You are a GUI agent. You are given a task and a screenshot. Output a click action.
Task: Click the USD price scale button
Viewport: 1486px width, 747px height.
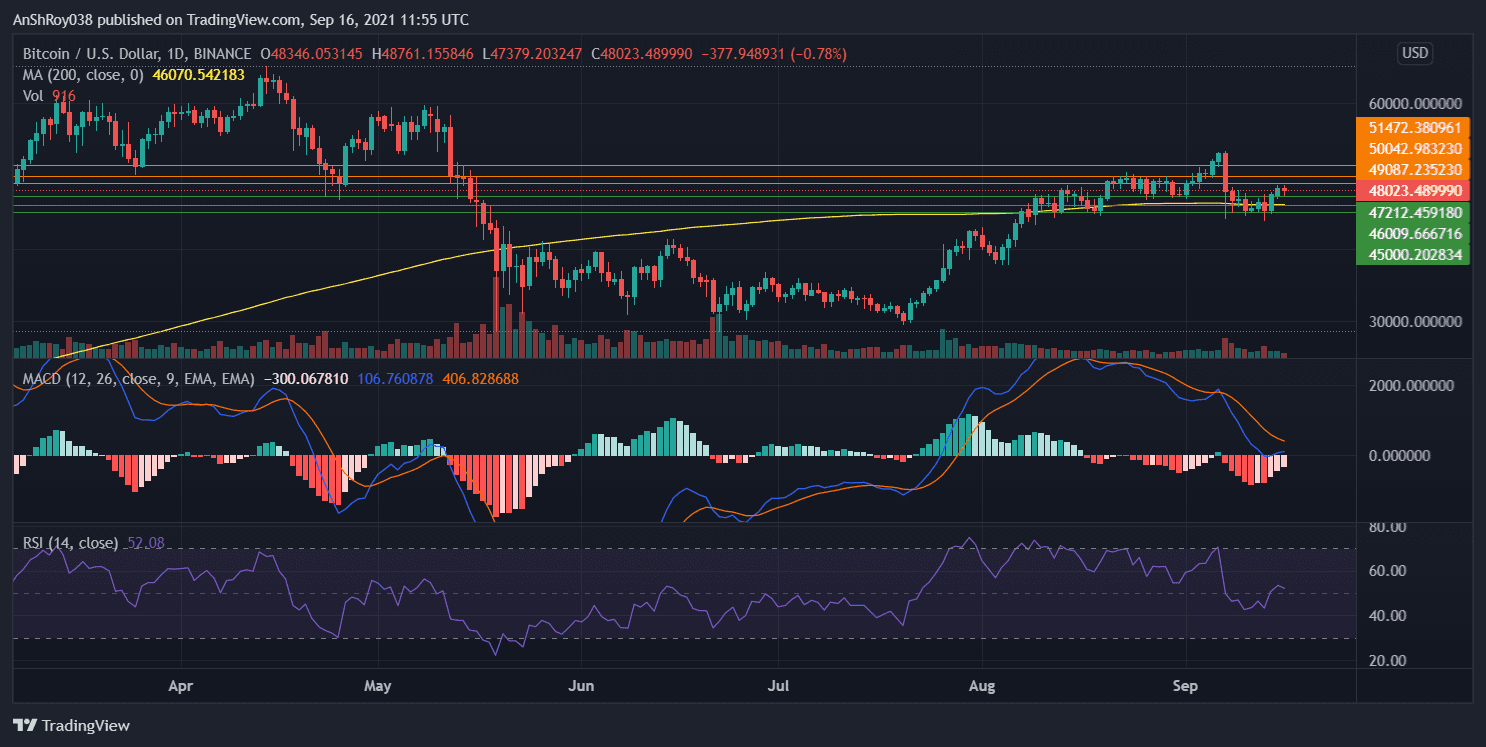tap(1415, 54)
